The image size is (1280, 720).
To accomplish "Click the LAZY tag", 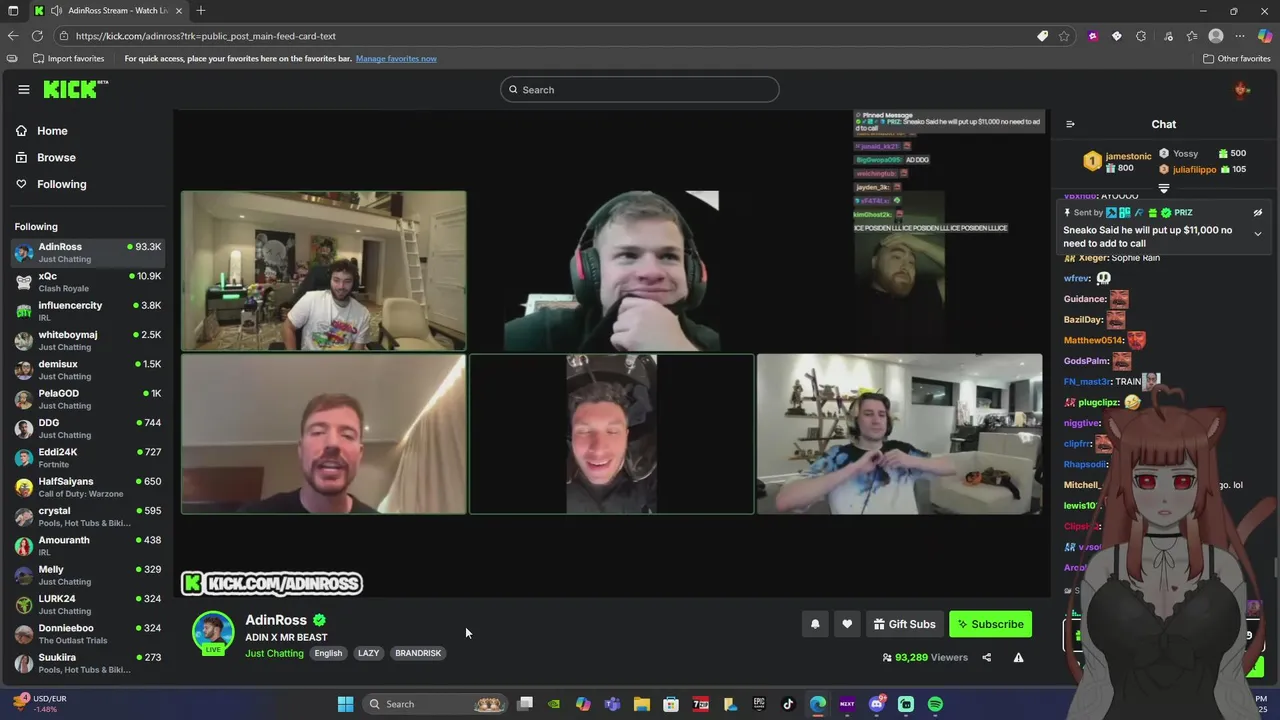I will click(x=369, y=653).
